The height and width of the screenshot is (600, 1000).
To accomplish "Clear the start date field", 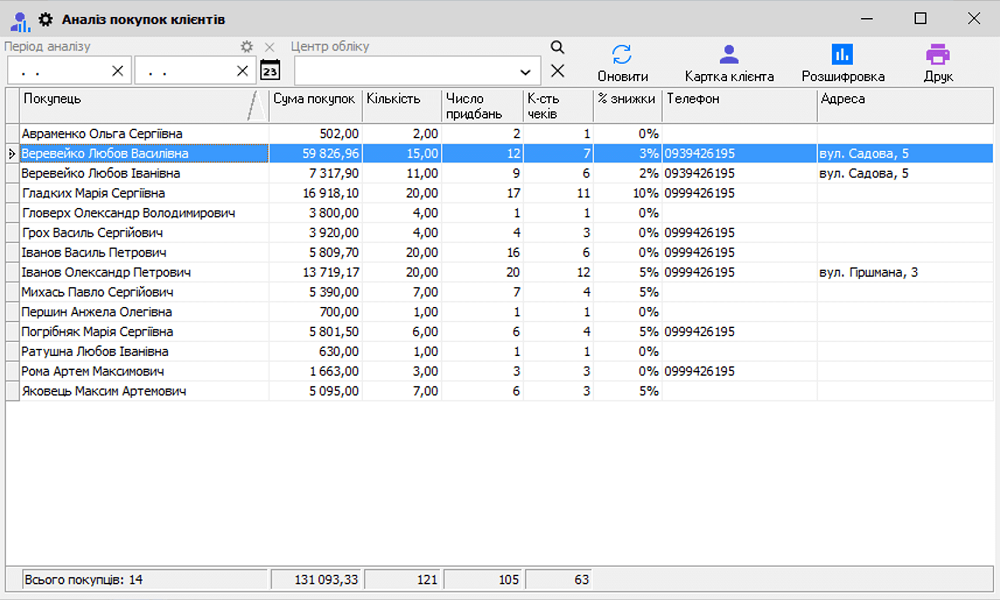I will point(117,71).
